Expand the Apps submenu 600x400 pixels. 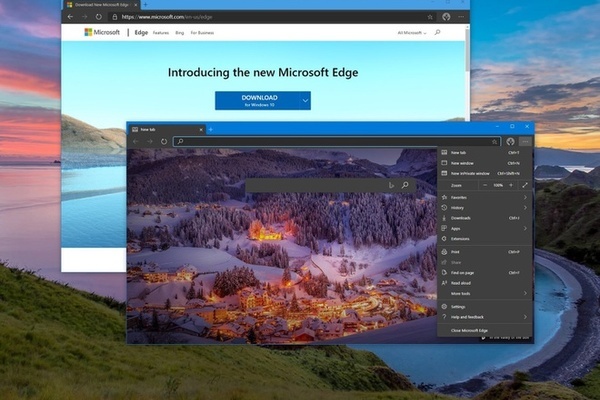[485, 229]
